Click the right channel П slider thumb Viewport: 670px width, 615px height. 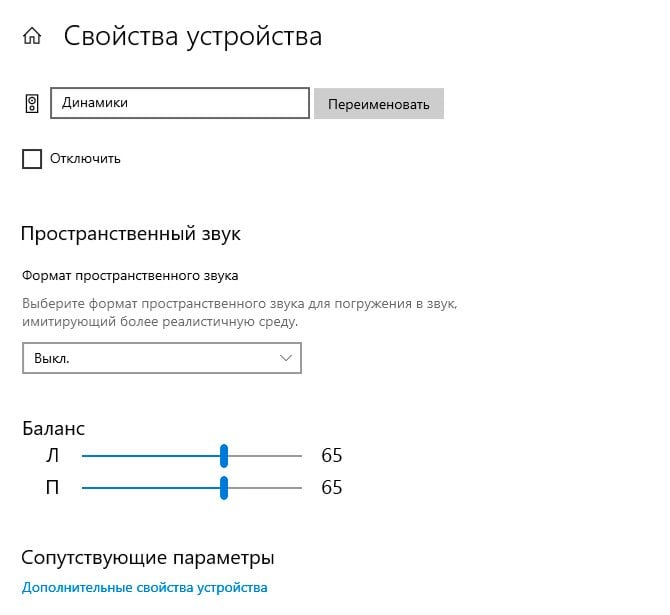[224, 488]
